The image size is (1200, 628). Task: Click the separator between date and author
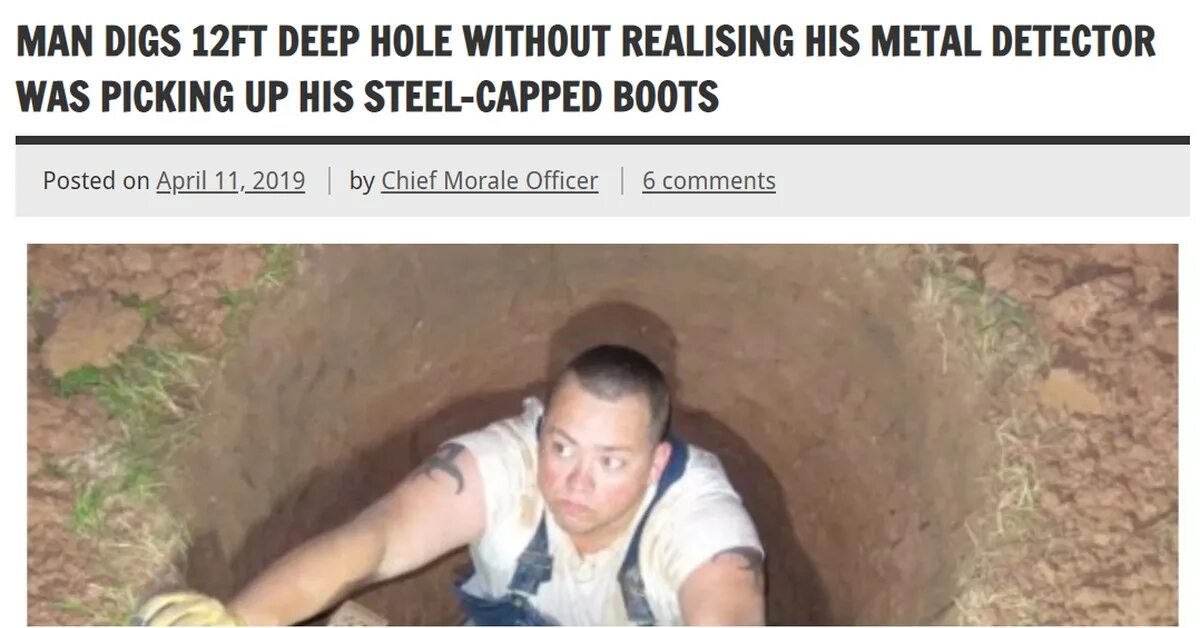point(329,181)
